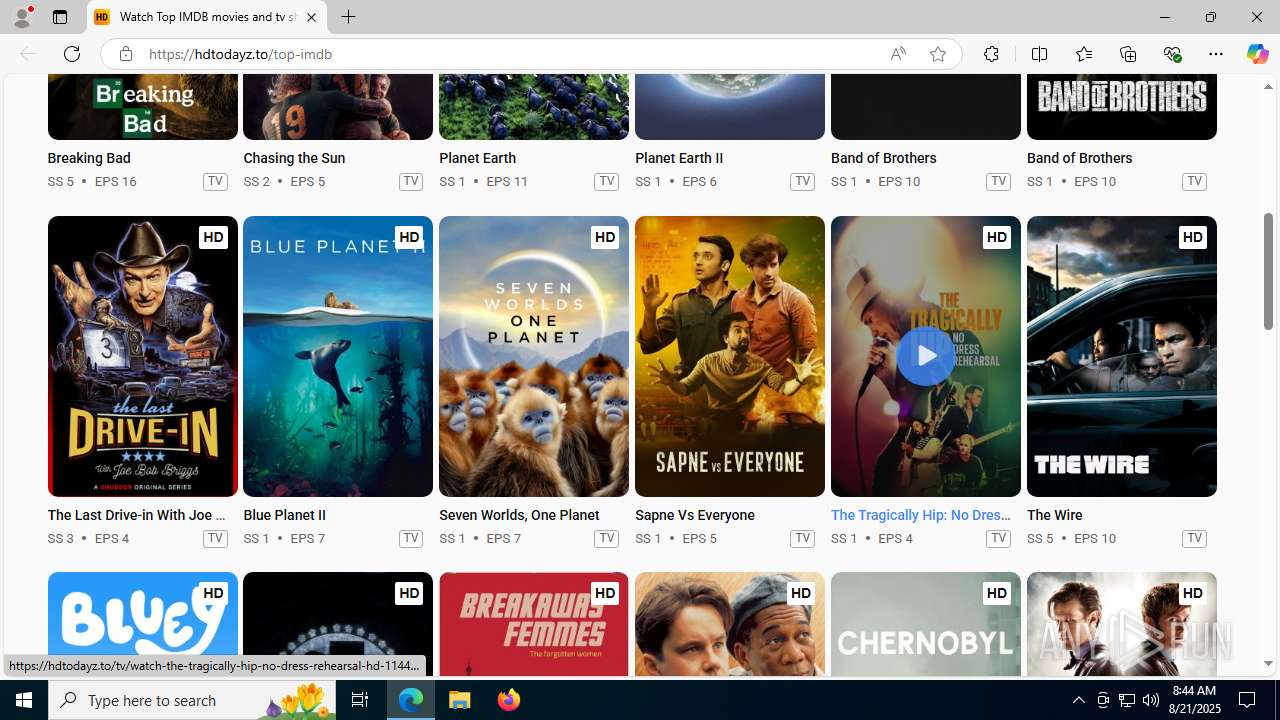Viewport: 1280px width, 720px height.
Task: Open the Chernobyl poster thumbnail
Action: pyautogui.click(x=925, y=625)
